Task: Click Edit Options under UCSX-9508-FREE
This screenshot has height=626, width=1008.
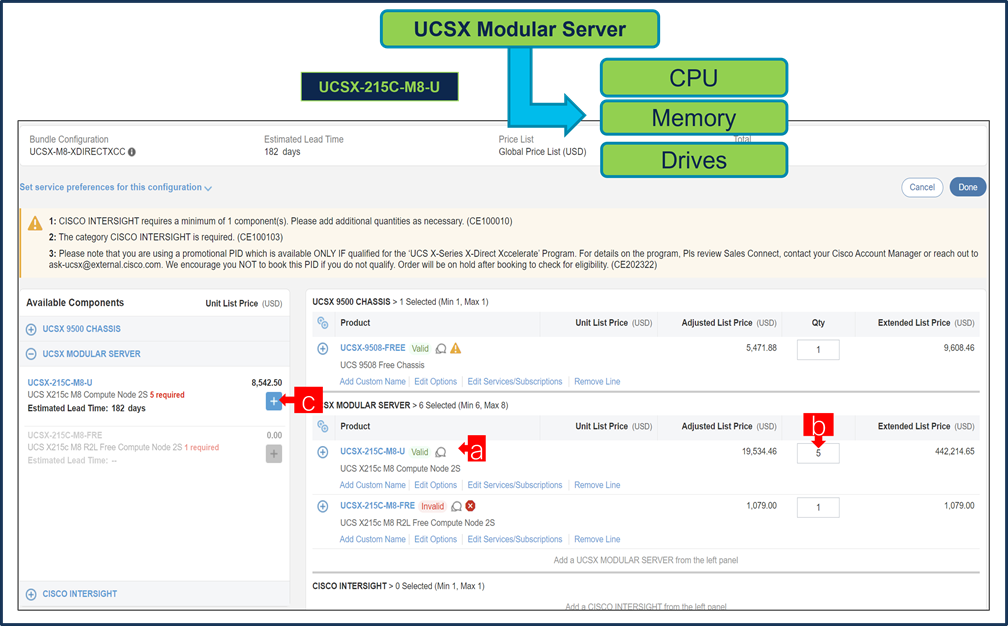Action: 435,382
